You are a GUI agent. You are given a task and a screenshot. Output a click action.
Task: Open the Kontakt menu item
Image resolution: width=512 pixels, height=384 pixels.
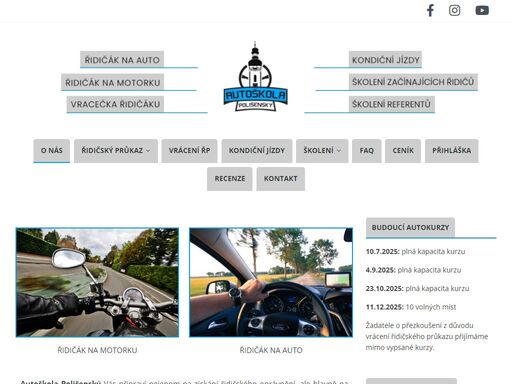[281, 179]
